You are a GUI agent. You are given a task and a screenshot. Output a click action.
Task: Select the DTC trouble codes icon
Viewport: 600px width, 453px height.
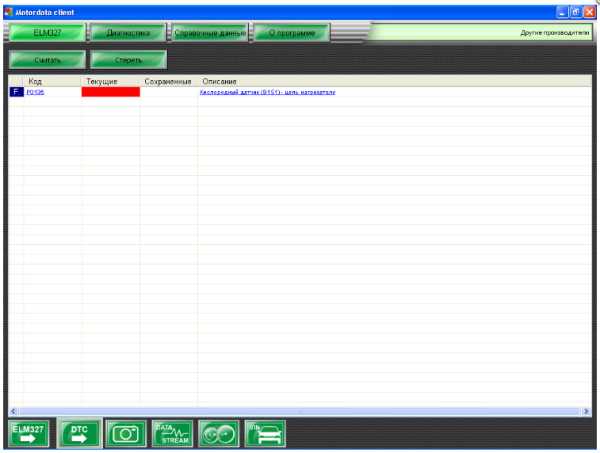click(x=80, y=433)
